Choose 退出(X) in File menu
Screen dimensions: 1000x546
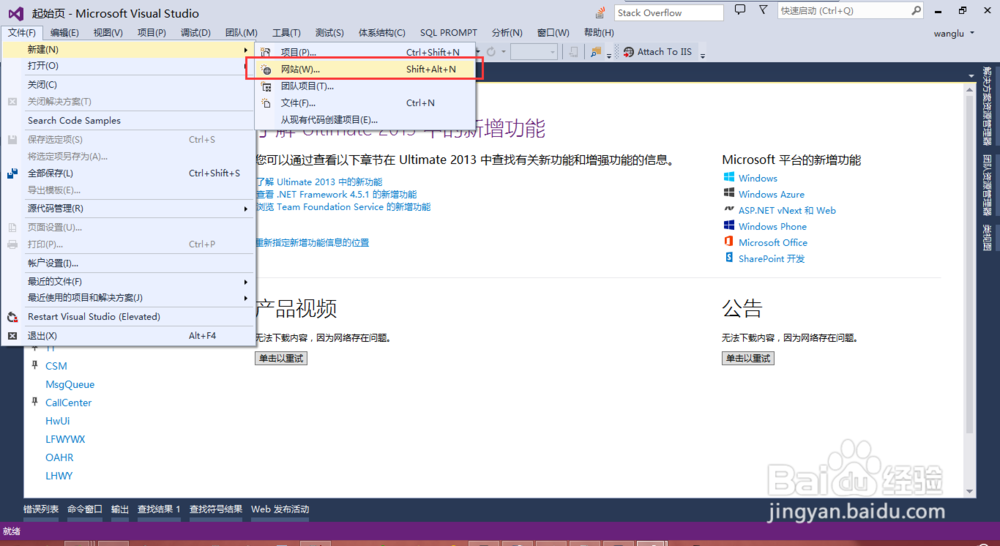tap(128, 336)
